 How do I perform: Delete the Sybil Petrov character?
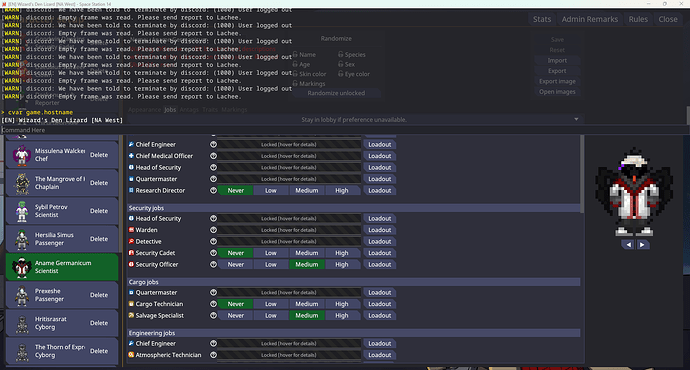click(x=99, y=211)
